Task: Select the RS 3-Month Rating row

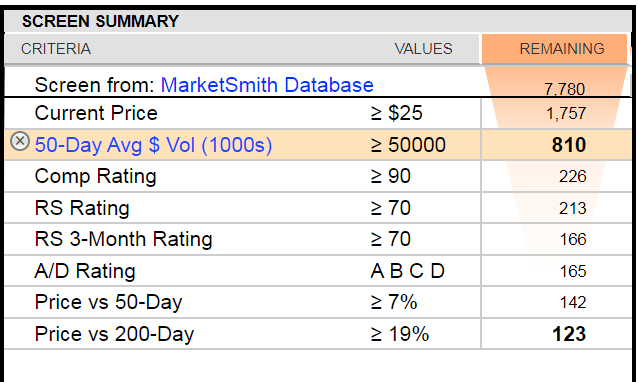Action: 318,239
